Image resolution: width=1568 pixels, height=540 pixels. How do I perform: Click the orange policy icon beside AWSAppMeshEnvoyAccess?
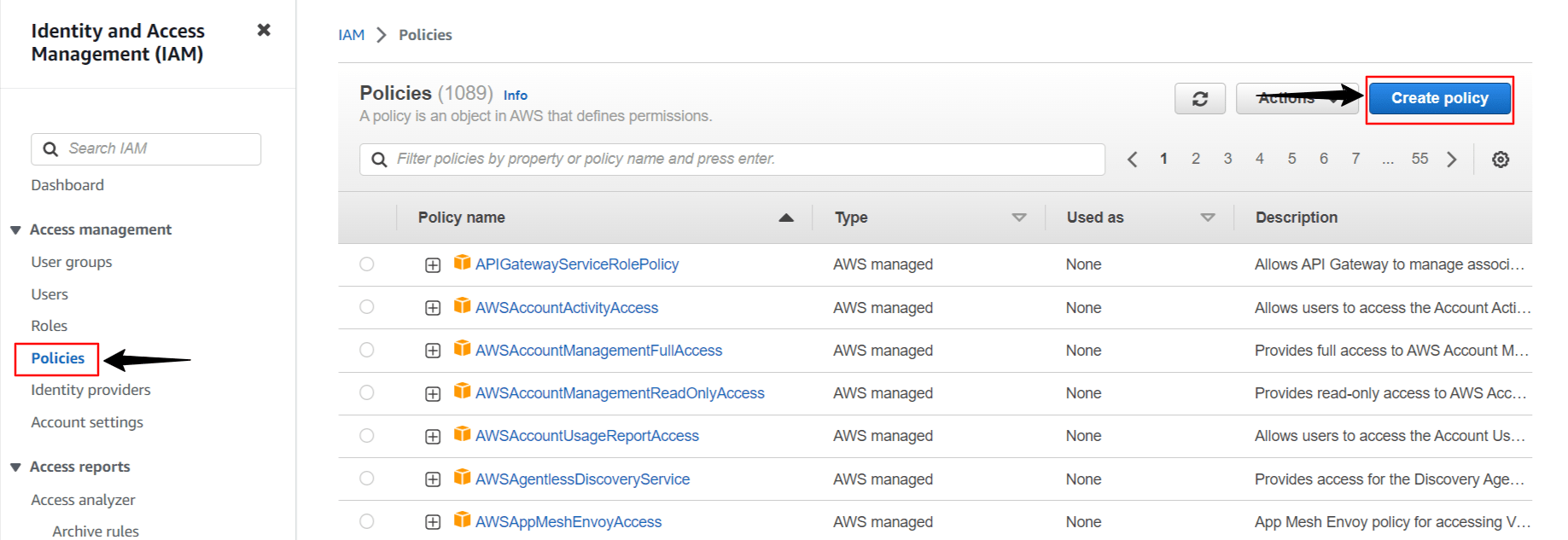(462, 521)
